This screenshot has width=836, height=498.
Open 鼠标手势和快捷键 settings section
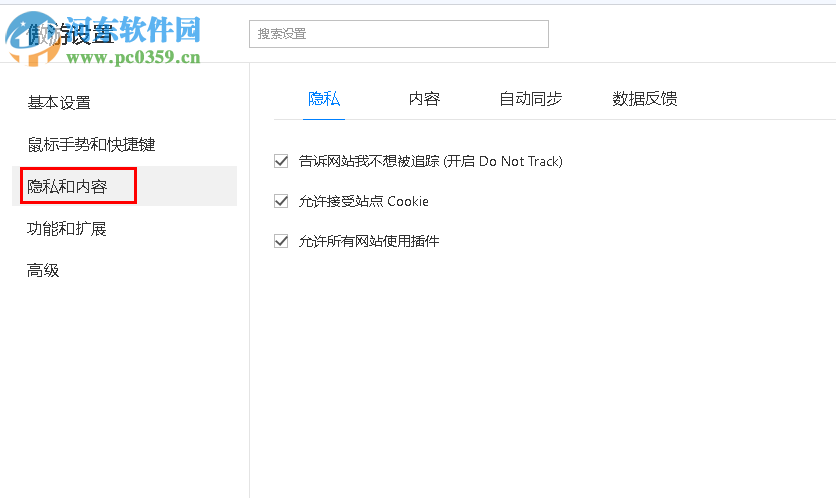[91, 144]
